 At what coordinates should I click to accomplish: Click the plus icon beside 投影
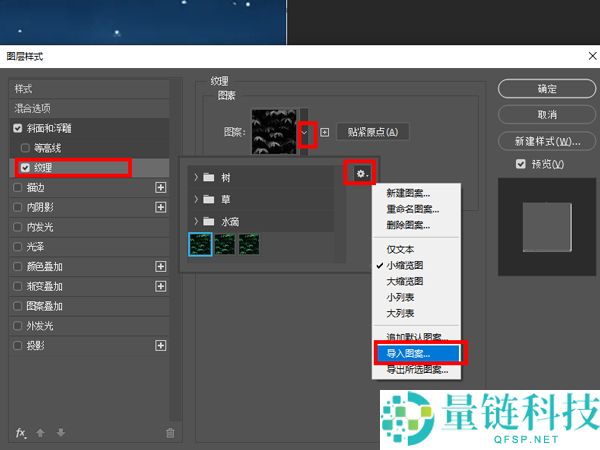(160, 345)
